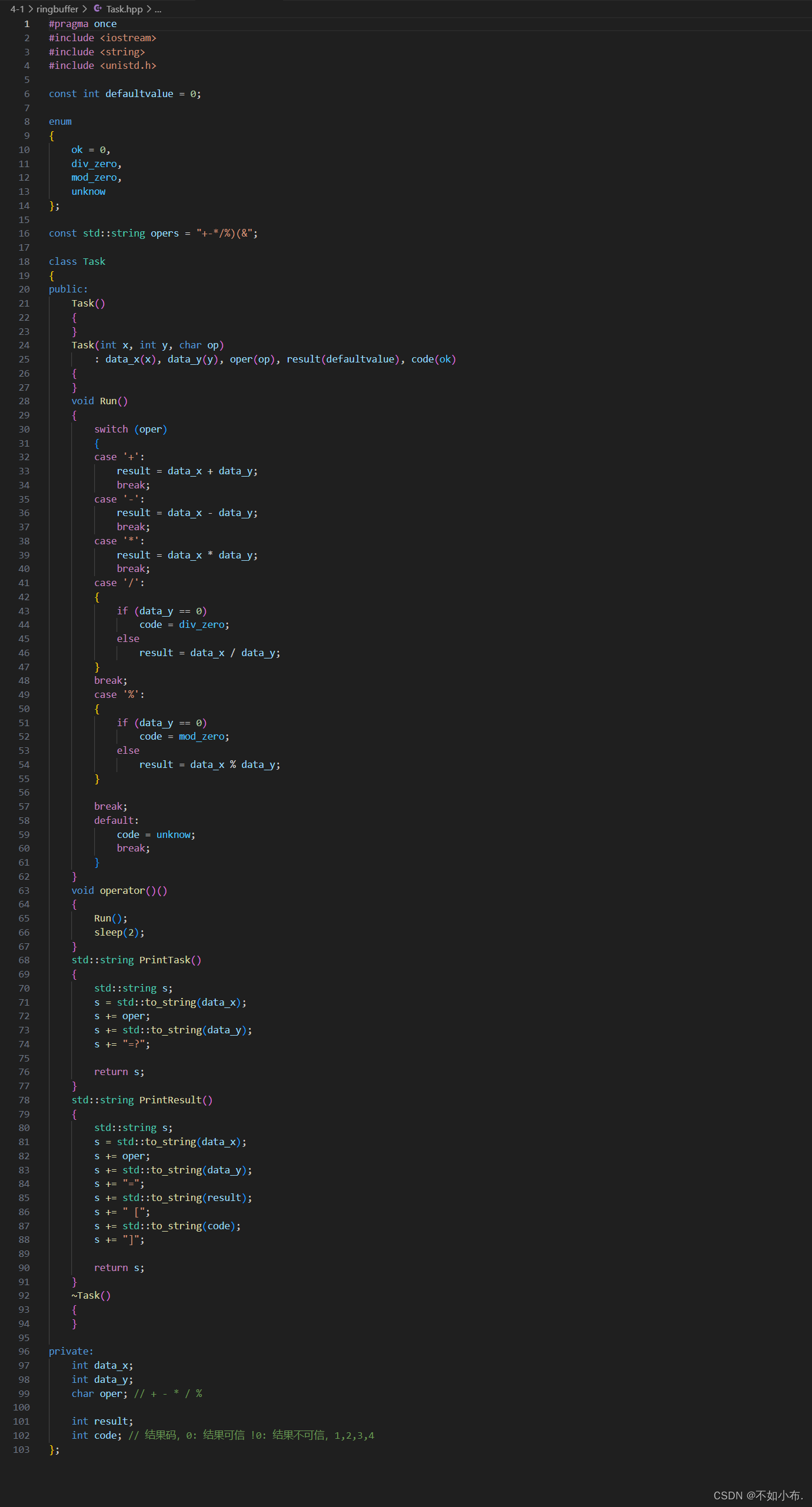812x1507 pixels.
Task: Click the 'enum' keyword
Action: 60,122
